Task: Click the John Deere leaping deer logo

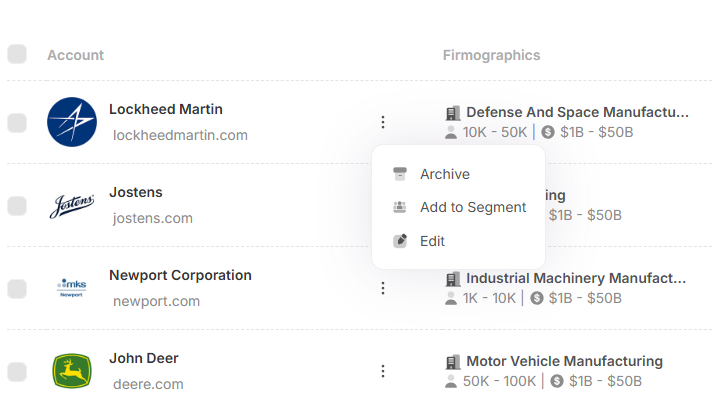Action: pos(72,371)
